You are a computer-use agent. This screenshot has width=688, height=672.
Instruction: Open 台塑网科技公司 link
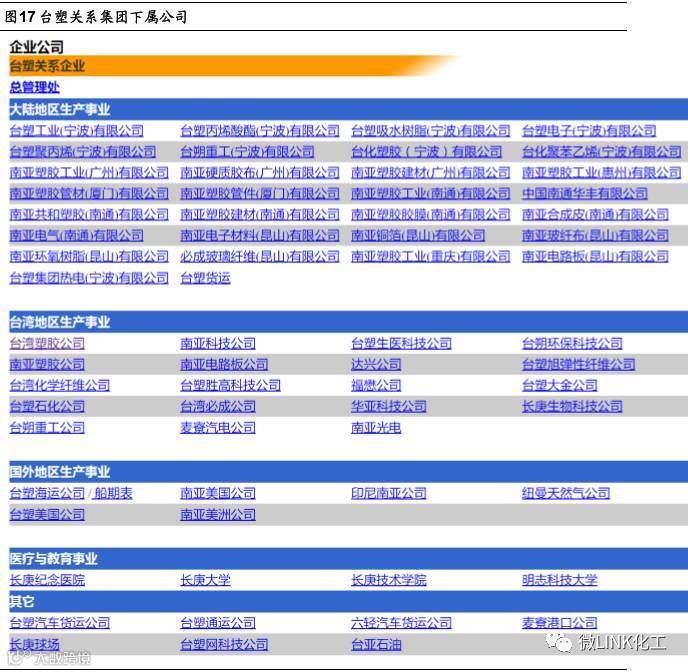coord(224,644)
